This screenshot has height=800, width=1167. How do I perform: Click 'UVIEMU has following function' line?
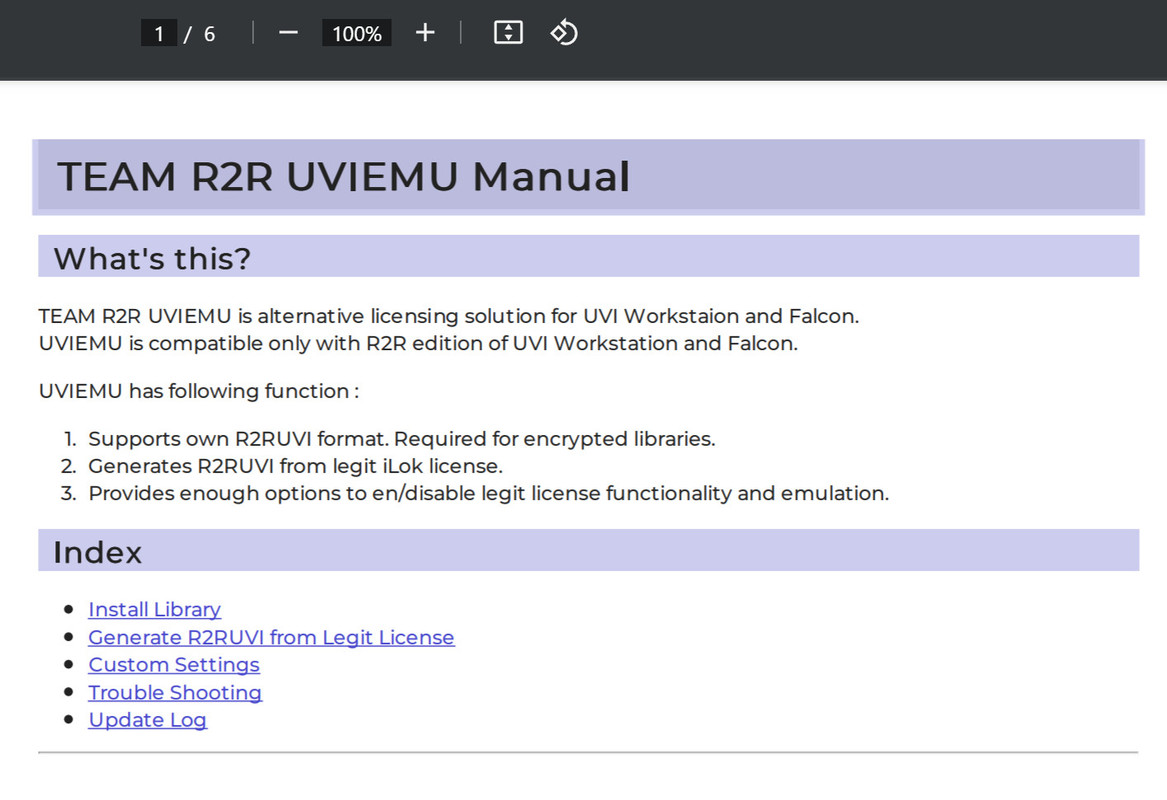coord(199,391)
